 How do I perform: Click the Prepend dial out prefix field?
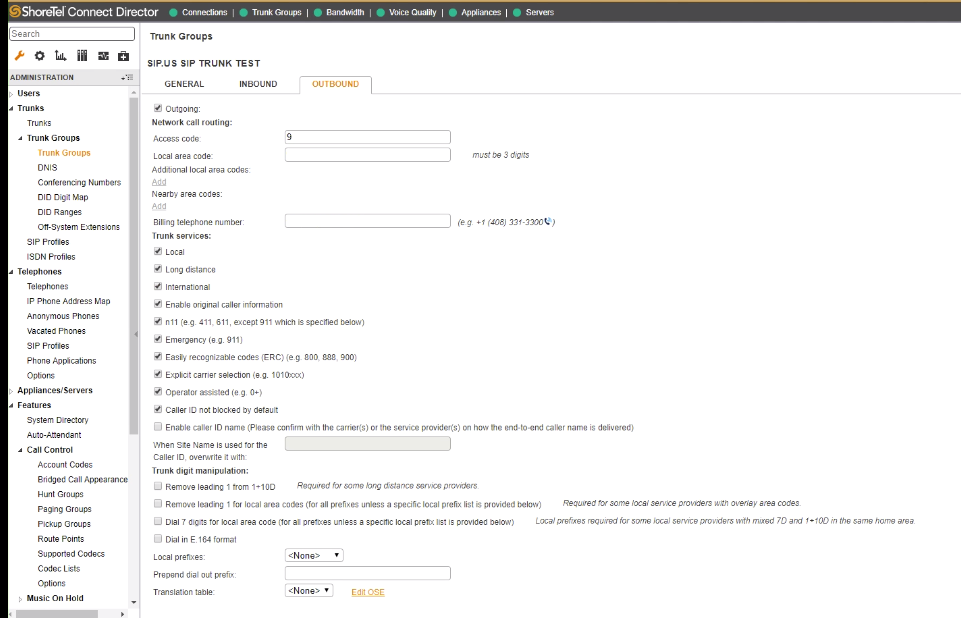click(368, 573)
